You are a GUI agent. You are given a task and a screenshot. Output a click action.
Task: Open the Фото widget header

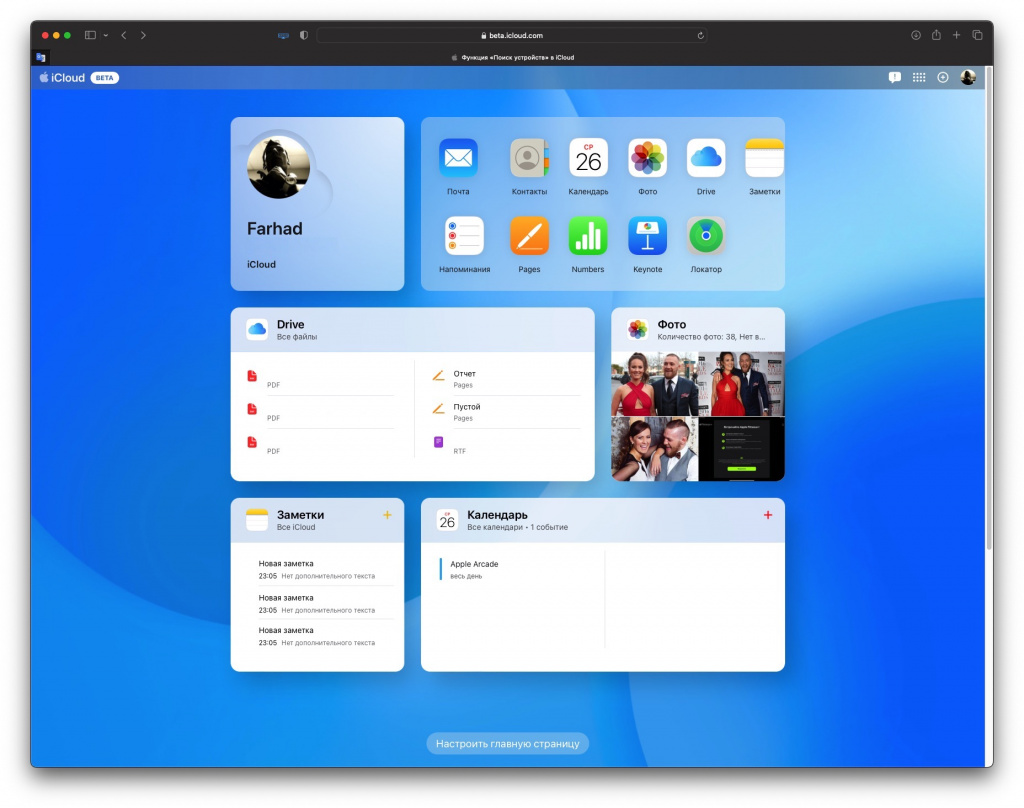tap(698, 330)
